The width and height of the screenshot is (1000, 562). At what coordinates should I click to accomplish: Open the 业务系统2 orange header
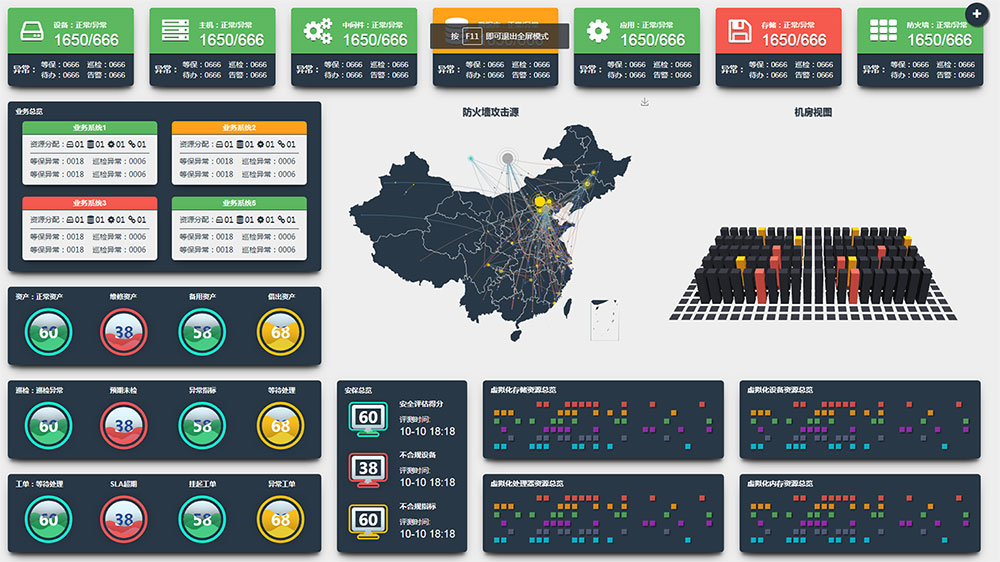pos(238,128)
